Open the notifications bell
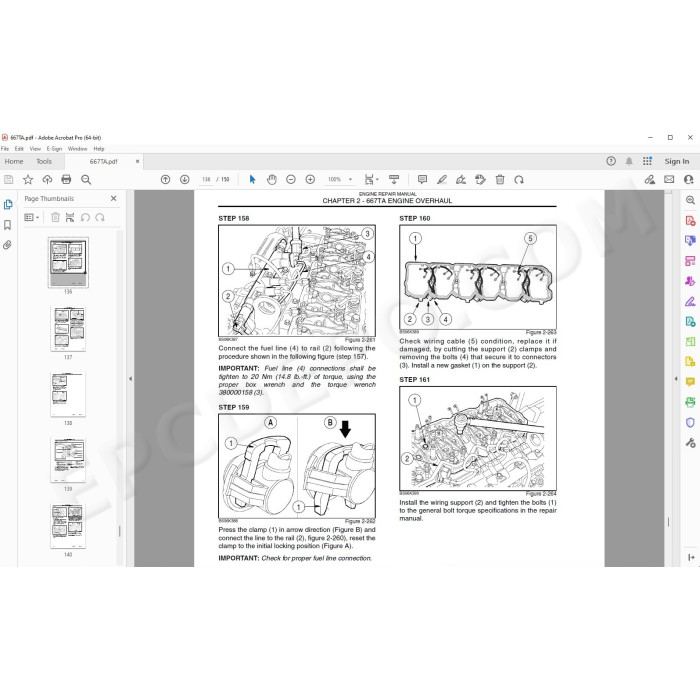The height and width of the screenshot is (700, 700). click(x=629, y=161)
